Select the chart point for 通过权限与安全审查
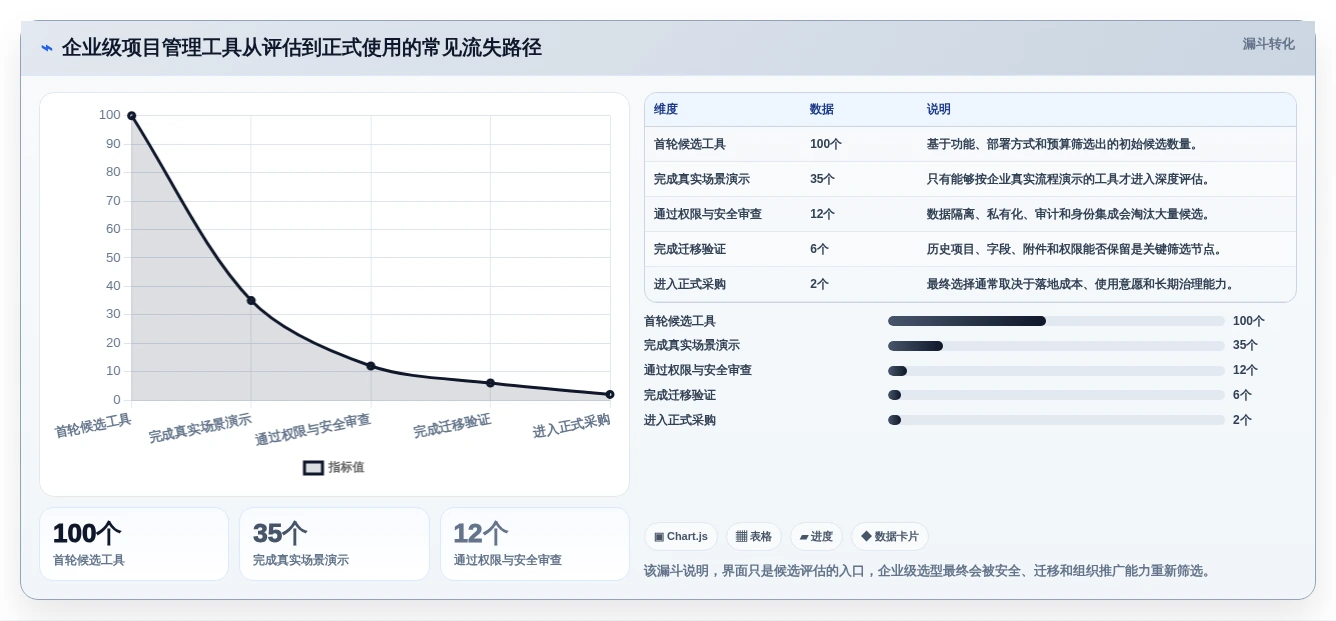The height and width of the screenshot is (621, 1336). [x=371, y=366]
